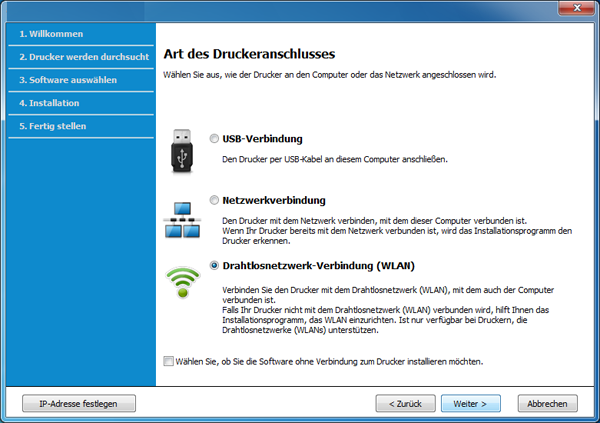Click the heading Art des Druckeranschlusses

click(x=249, y=54)
